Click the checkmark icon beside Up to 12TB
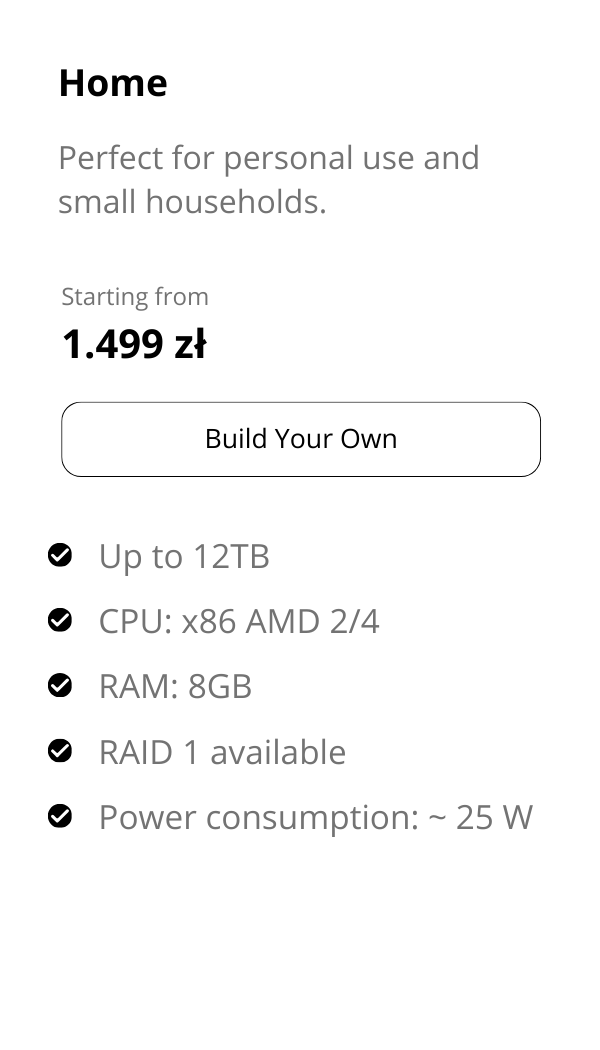This screenshot has height=1050, width=600. (60, 555)
